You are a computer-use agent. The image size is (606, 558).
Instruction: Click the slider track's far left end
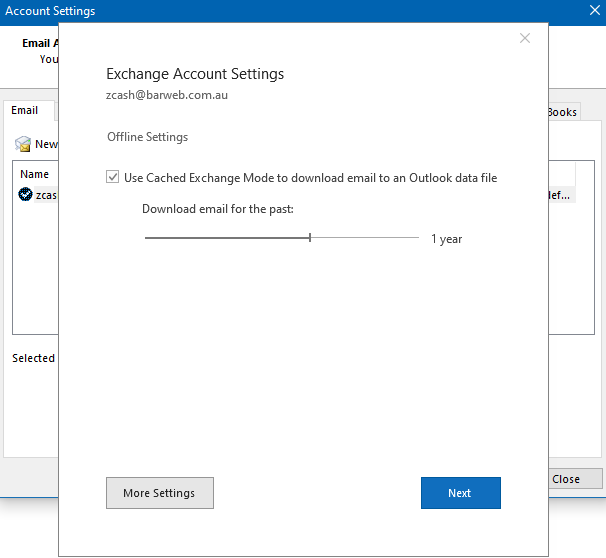coord(148,238)
